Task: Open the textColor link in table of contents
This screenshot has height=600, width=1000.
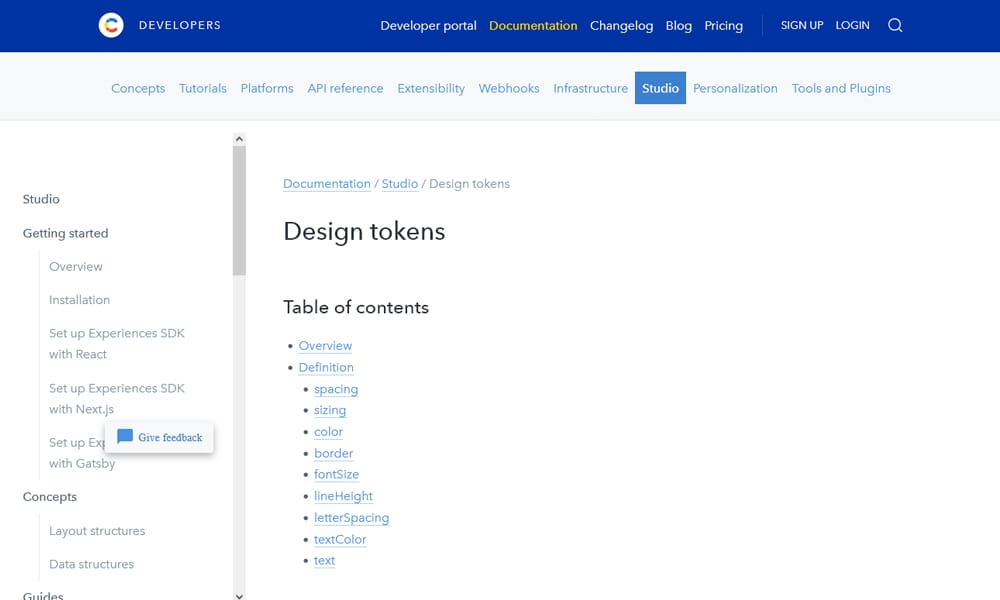Action: click(x=340, y=539)
